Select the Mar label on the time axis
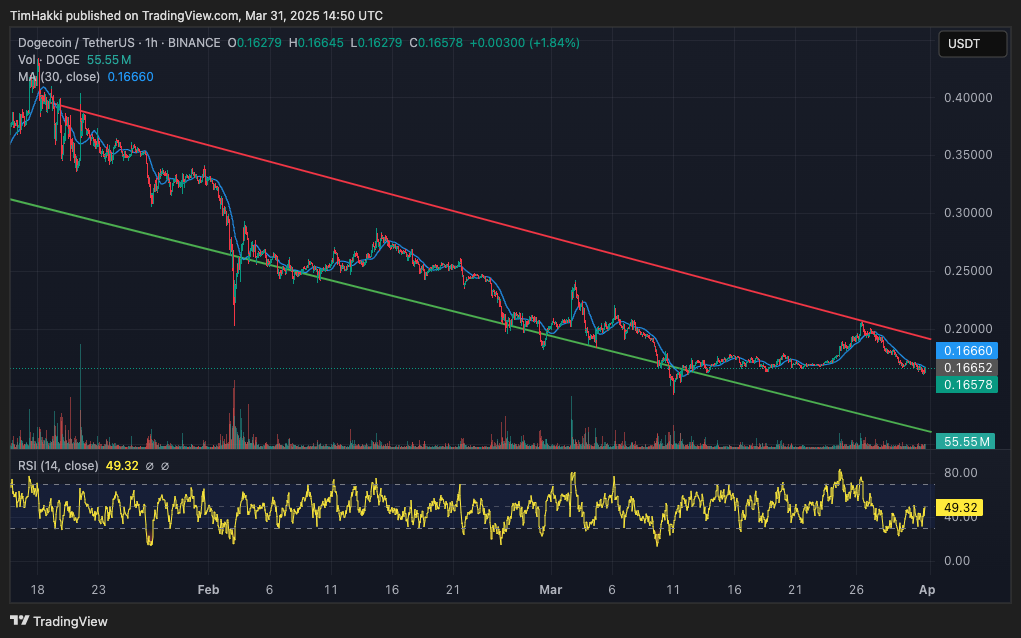Screen dimensions: 1021x638 pos(551,590)
